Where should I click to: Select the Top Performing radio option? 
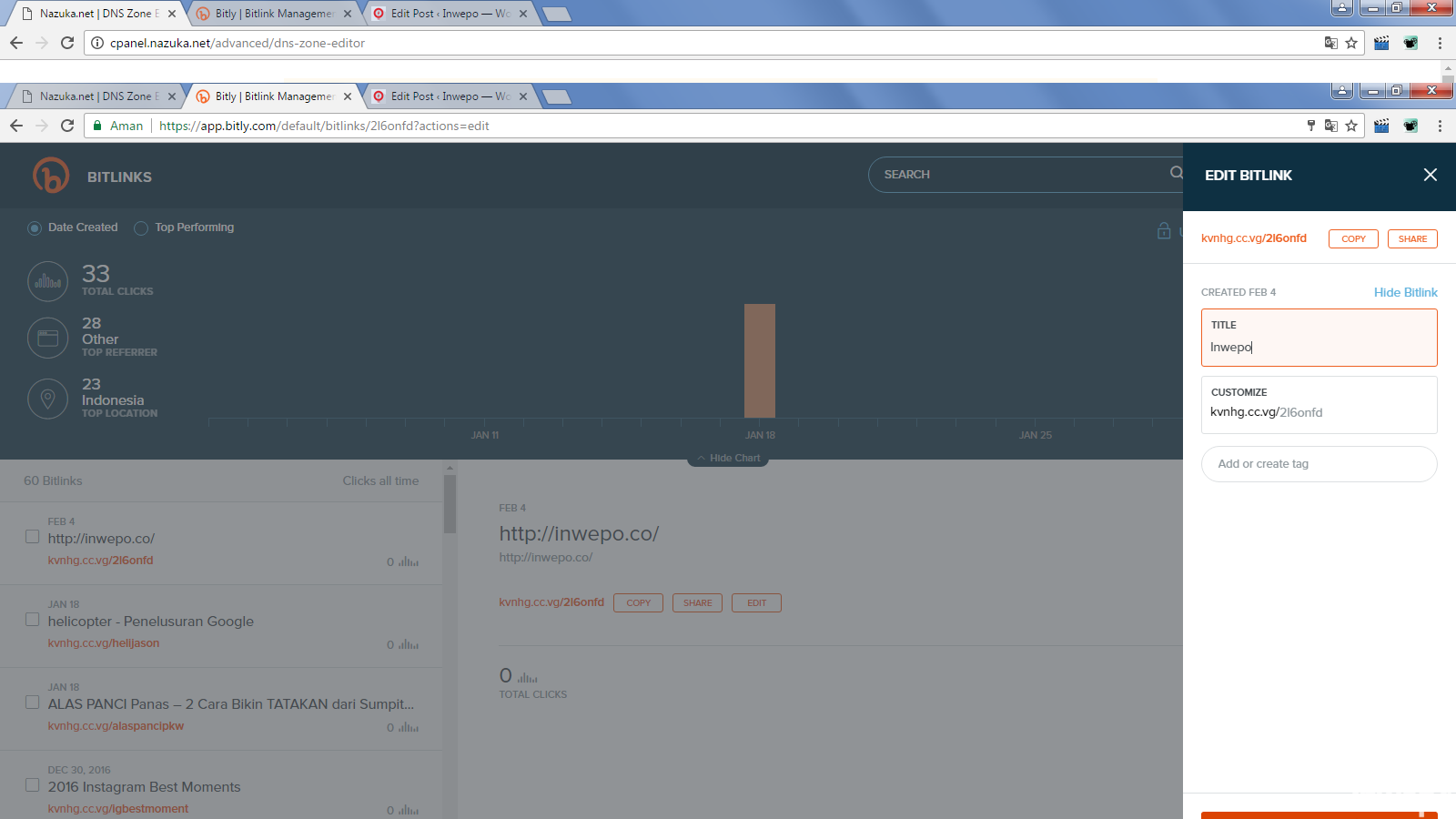pos(141,227)
